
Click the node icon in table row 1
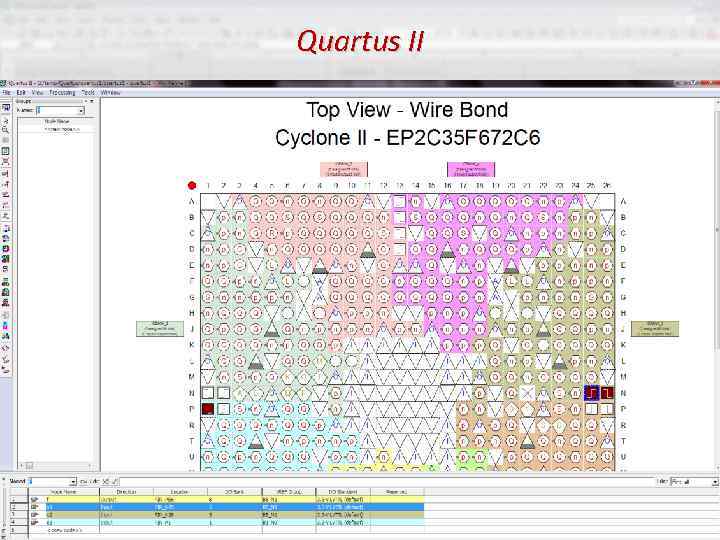coord(35,500)
